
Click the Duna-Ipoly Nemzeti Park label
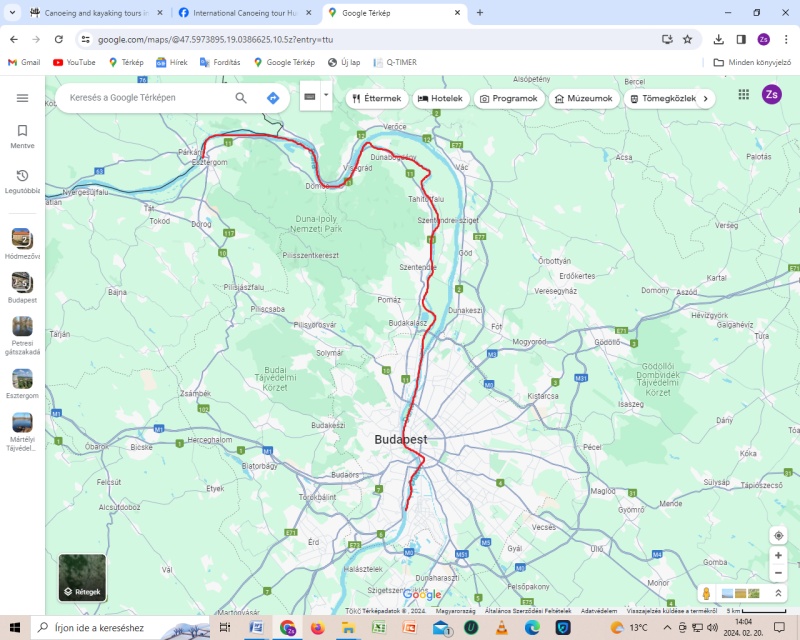click(x=316, y=224)
